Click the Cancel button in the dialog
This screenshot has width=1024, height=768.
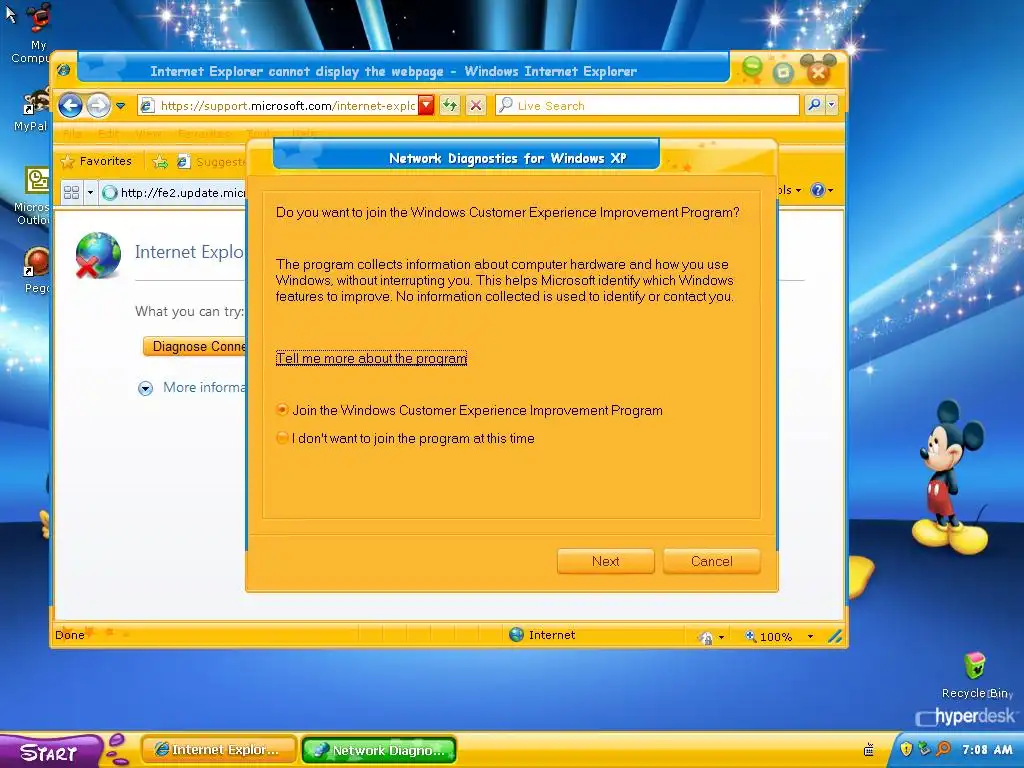(x=711, y=562)
